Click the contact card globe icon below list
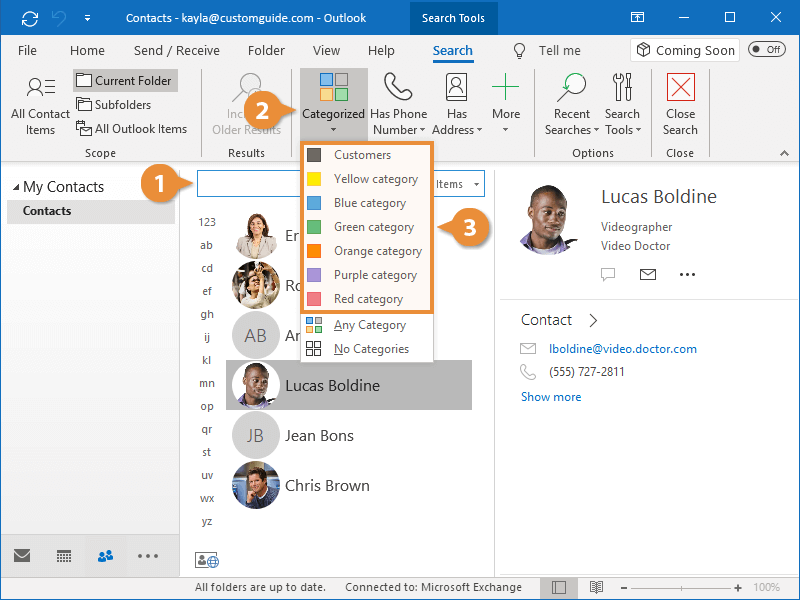 click(207, 560)
